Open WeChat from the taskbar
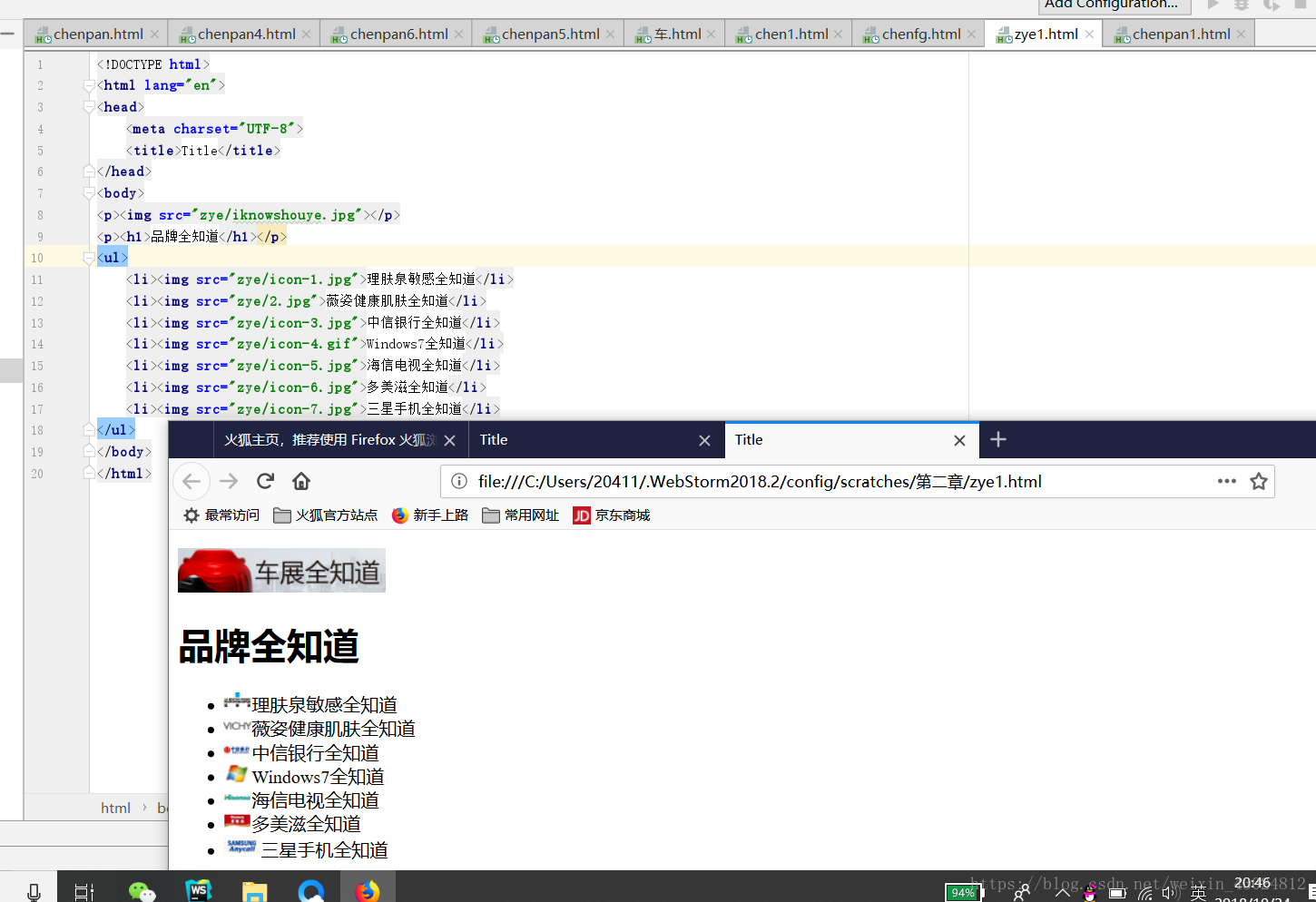The height and width of the screenshot is (902, 1316). tap(142, 891)
